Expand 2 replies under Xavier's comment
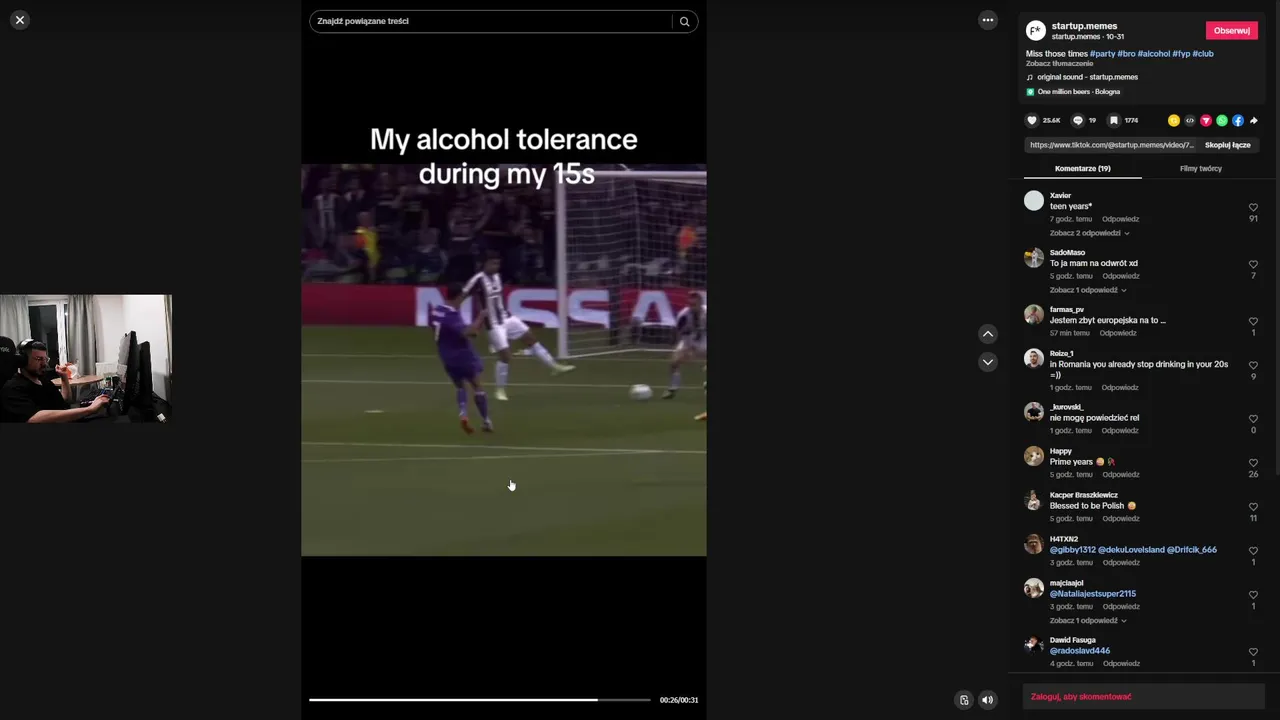Image resolution: width=1280 pixels, height=720 pixels. (1089, 233)
